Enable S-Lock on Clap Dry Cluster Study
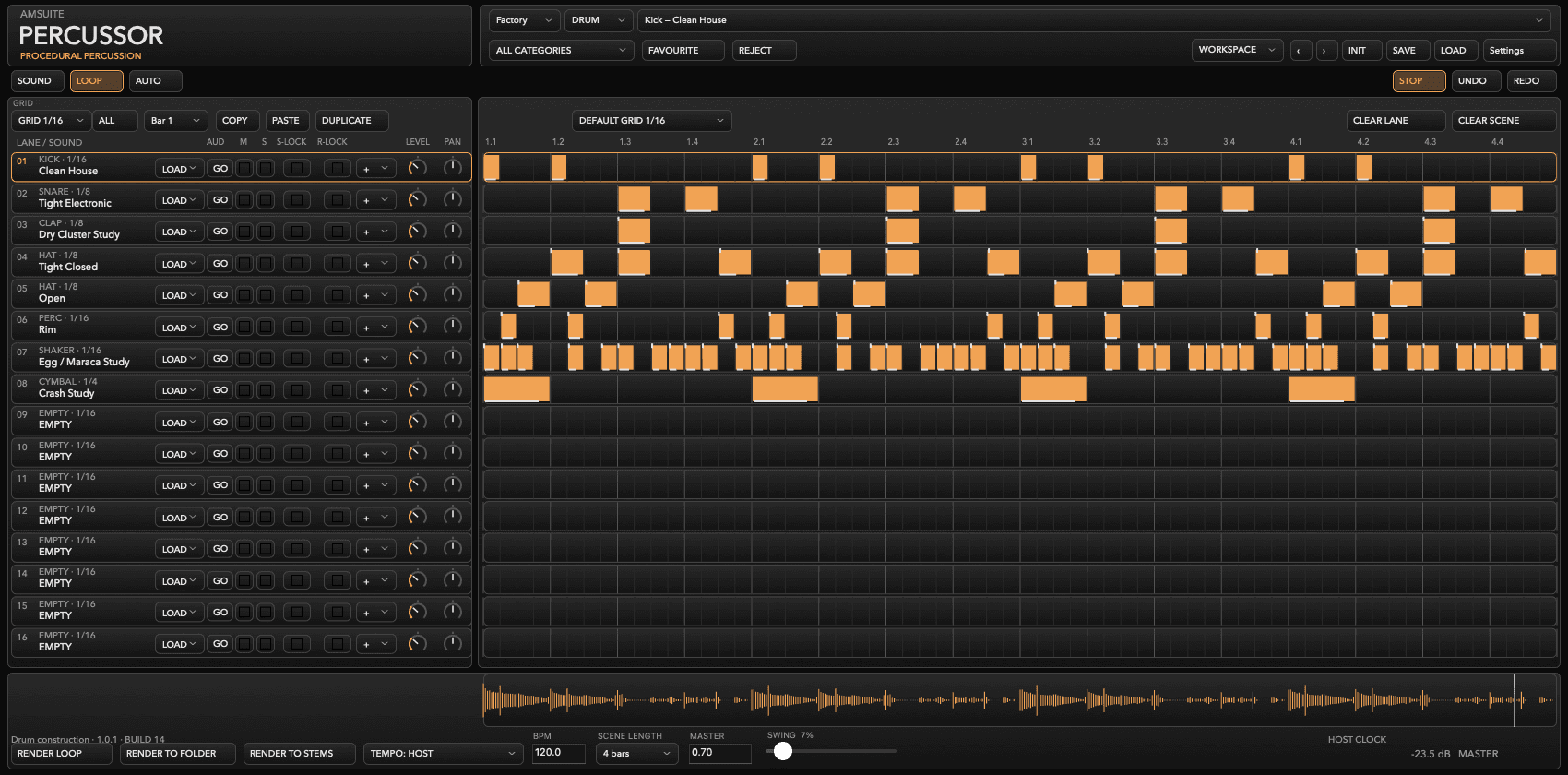Viewport: 1568px width, 775px height. tap(296, 232)
